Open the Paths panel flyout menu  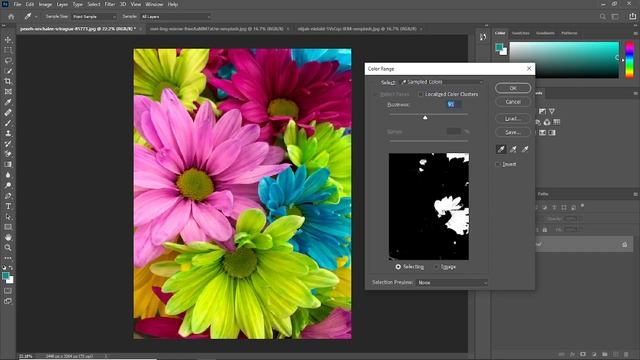[635, 194]
